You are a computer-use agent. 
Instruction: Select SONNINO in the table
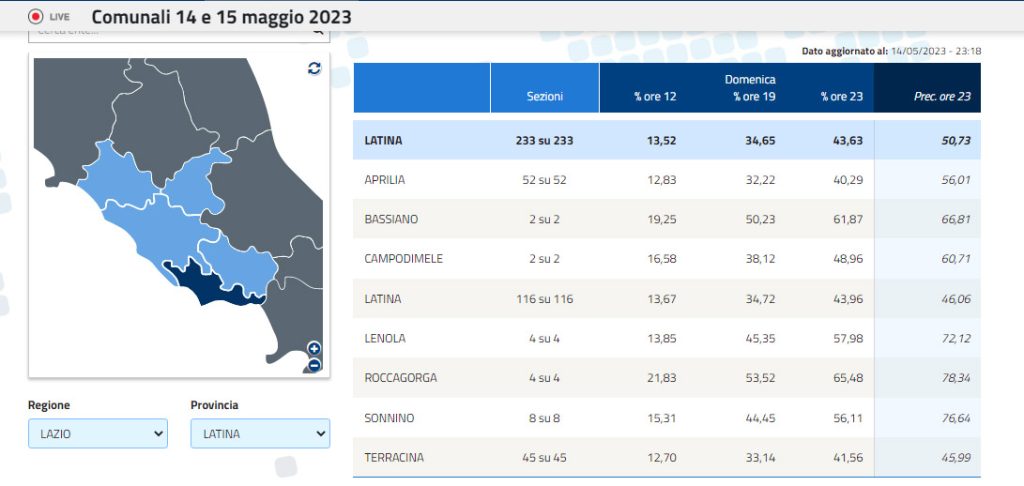(389, 418)
